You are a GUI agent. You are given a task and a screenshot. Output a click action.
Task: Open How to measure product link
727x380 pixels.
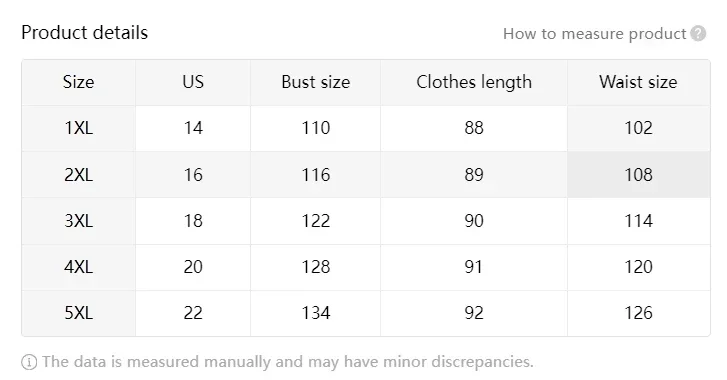coord(594,34)
